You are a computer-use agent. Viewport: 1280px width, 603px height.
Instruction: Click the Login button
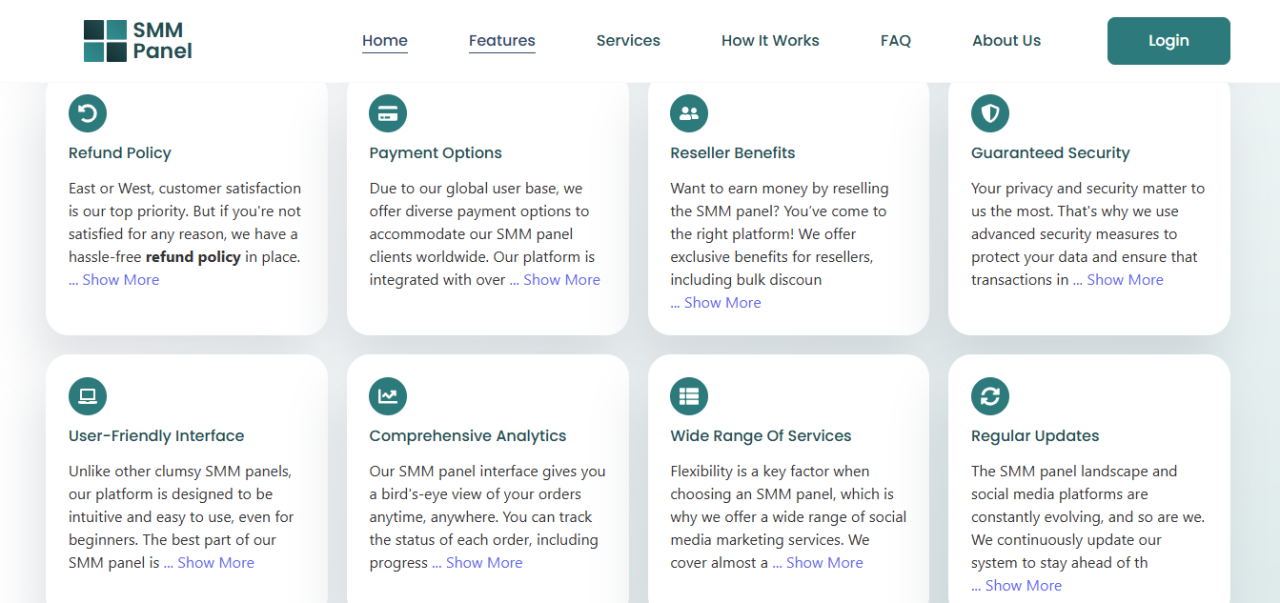[1169, 41]
